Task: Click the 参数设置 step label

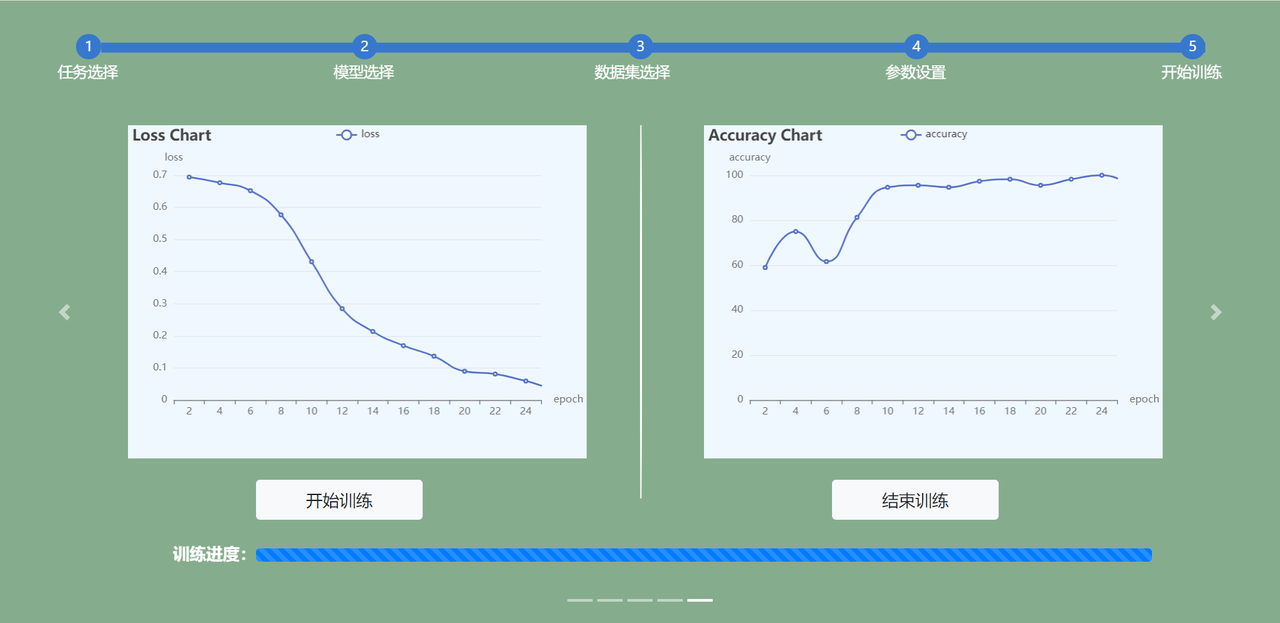Action: pos(916,73)
